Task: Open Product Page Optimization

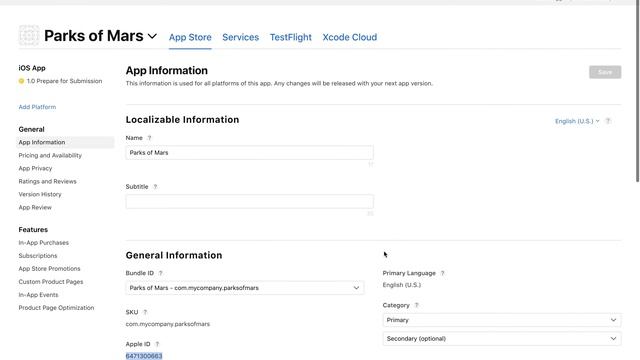Action: (x=56, y=308)
